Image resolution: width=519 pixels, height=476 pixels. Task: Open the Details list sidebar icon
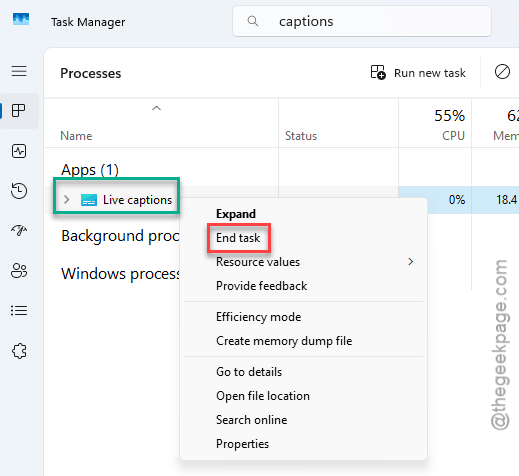pyautogui.click(x=19, y=310)
